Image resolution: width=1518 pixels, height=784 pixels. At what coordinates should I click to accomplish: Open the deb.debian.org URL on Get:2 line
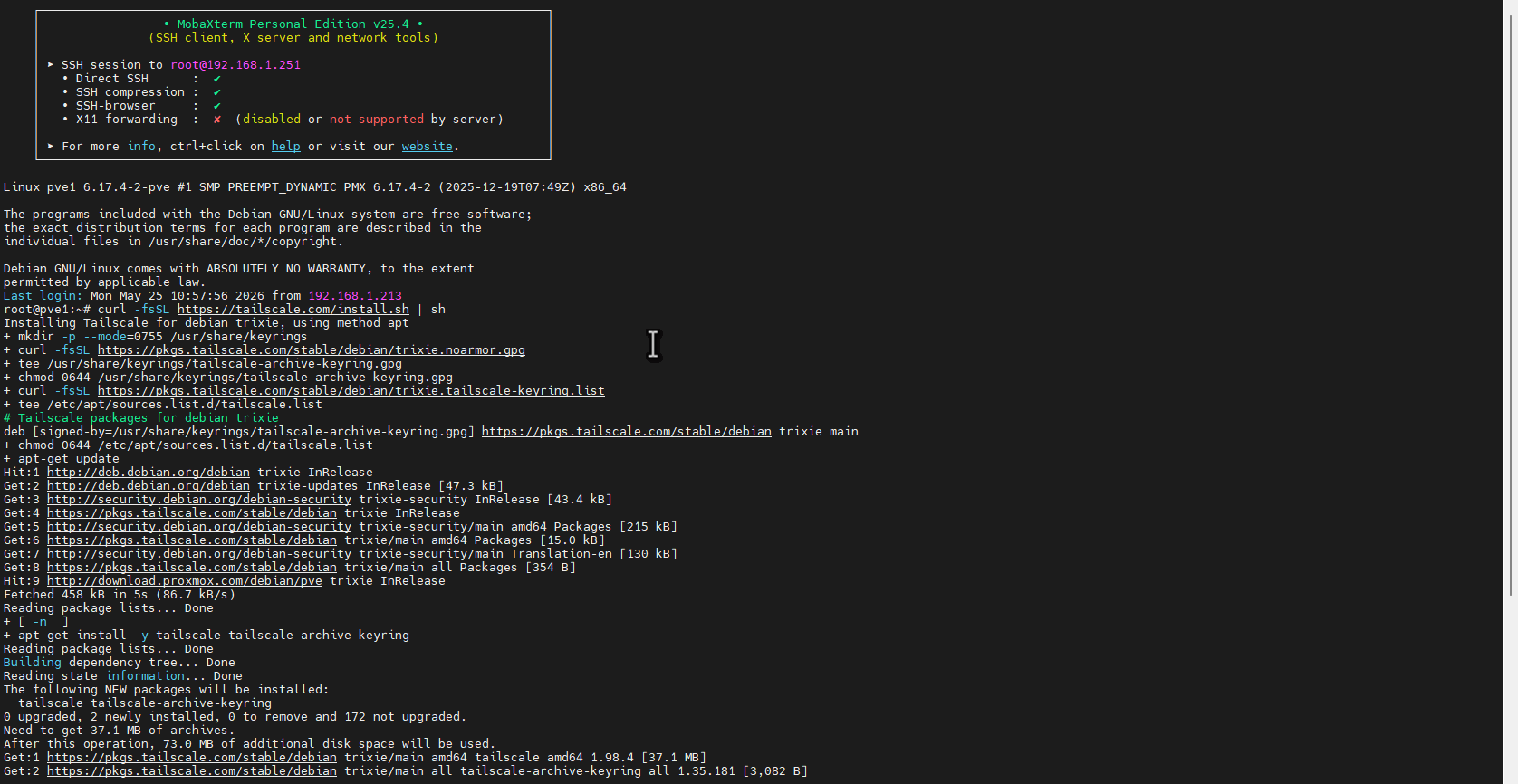[149, 486]
